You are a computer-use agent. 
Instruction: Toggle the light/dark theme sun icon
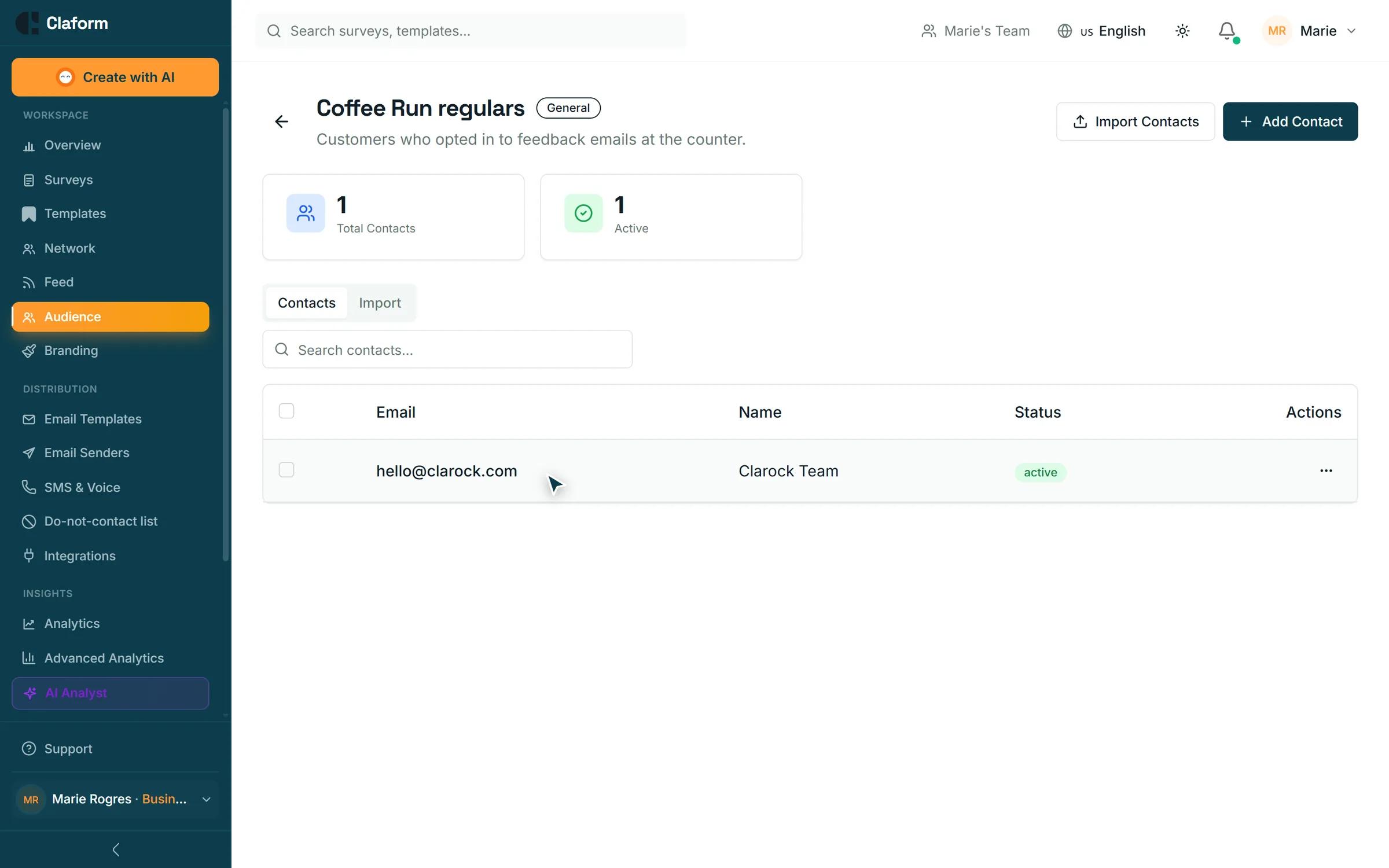1182,31
